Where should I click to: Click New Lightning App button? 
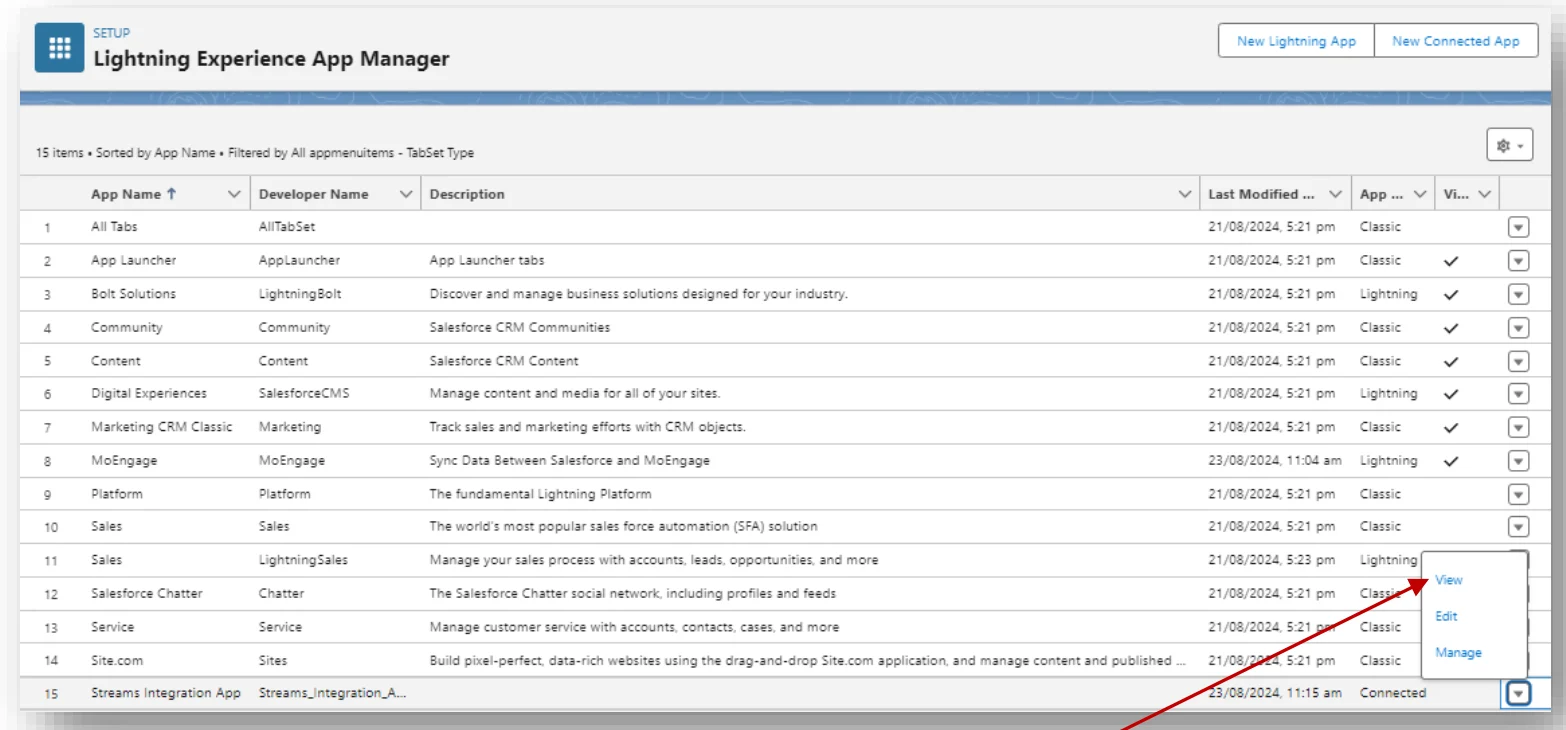pyautogui.click(x=1296, y=41)
